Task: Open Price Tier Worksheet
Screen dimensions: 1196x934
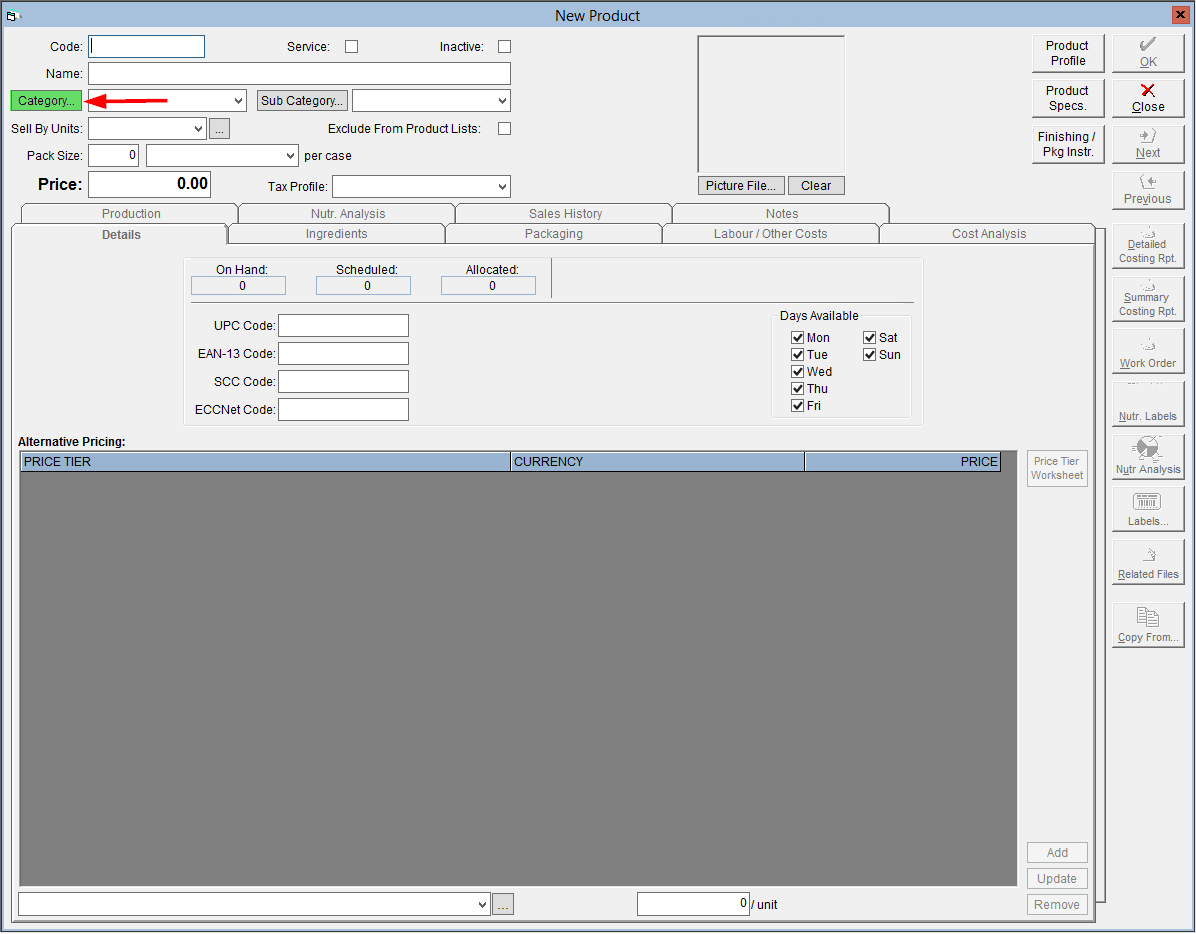Action: pos(1056,468)
